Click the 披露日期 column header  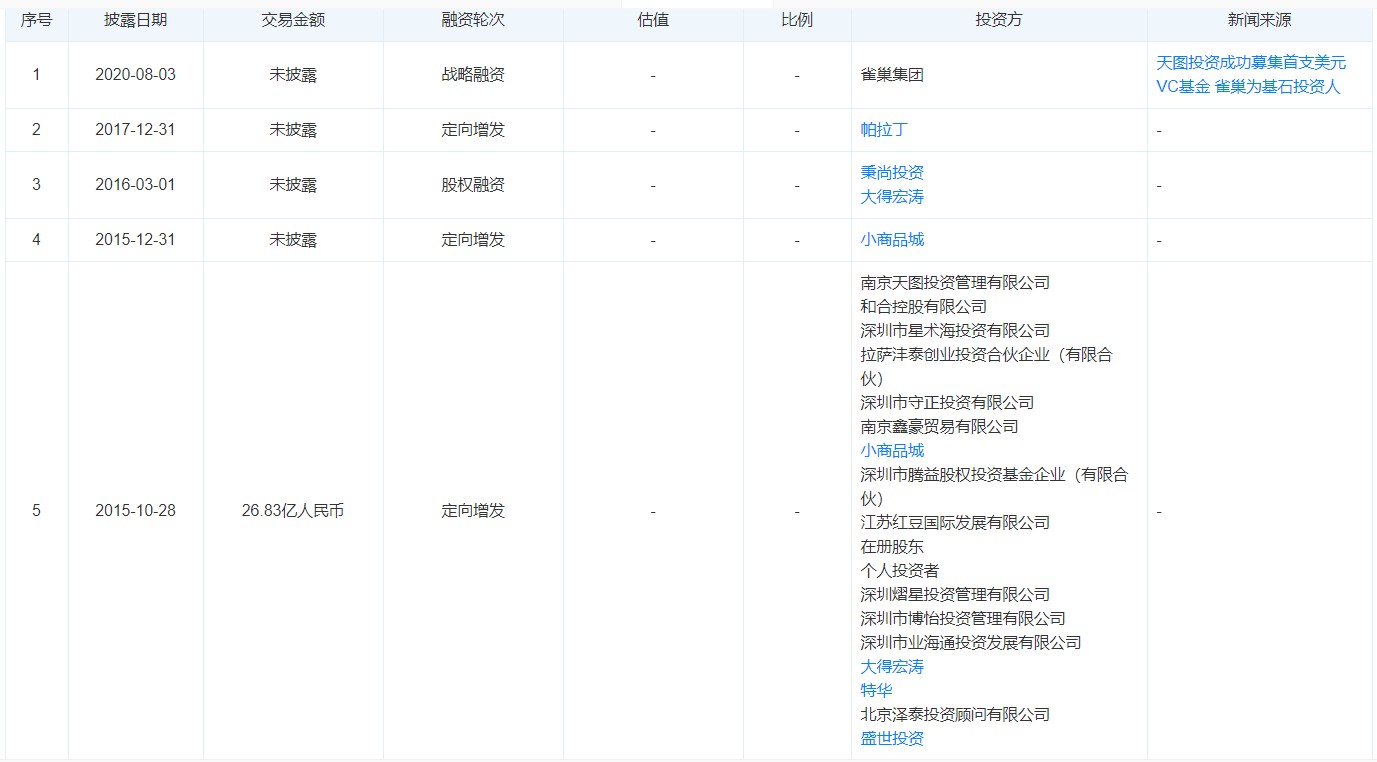click(x=135, y=21)
